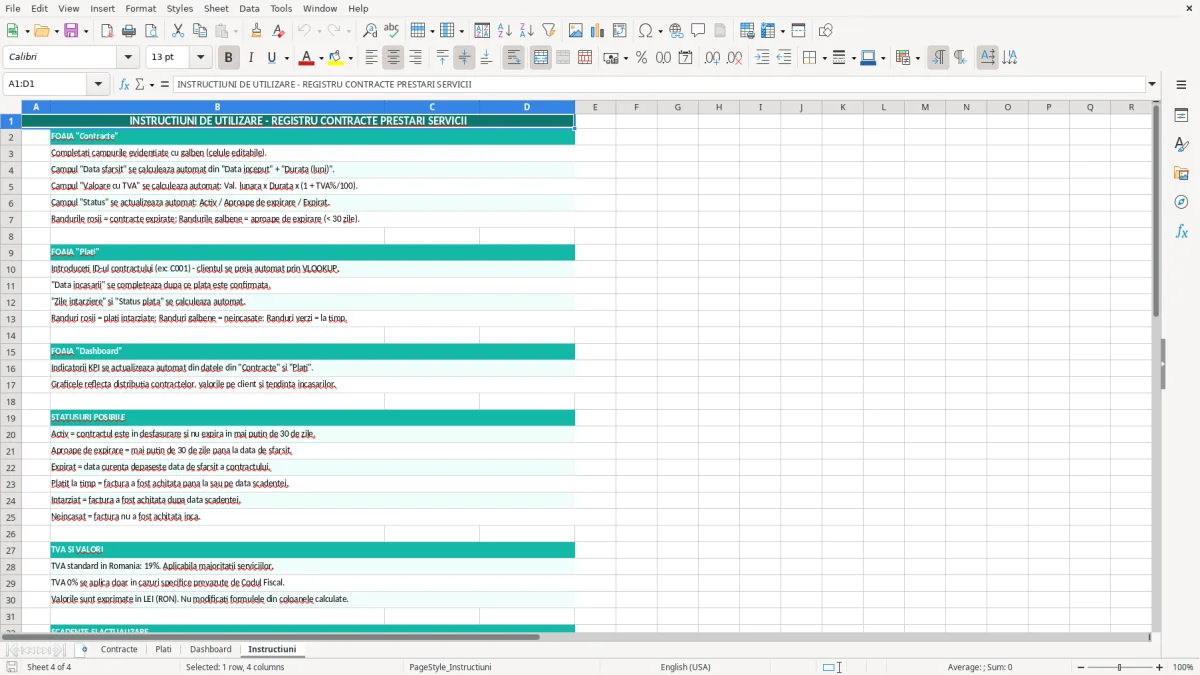Click the yellow background color swatch
Viewport: 1200px width, 675px height.
(x=336, y=58)
